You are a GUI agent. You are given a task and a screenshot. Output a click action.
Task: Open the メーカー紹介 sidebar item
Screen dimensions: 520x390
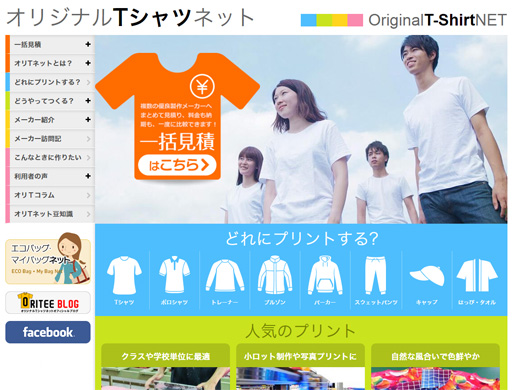pos(50,120)
